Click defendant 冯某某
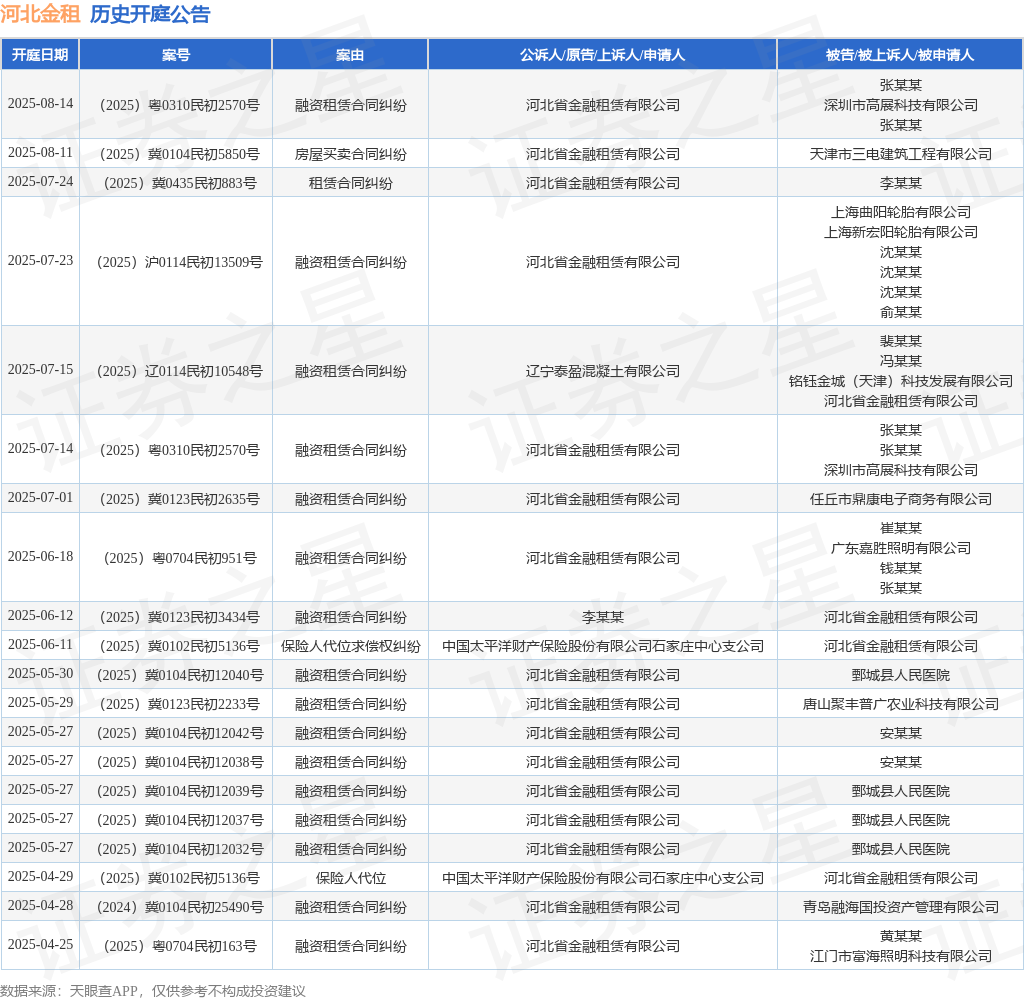Image resolution: width=1024 pixels, height=1000 pixels. (901, 361)
